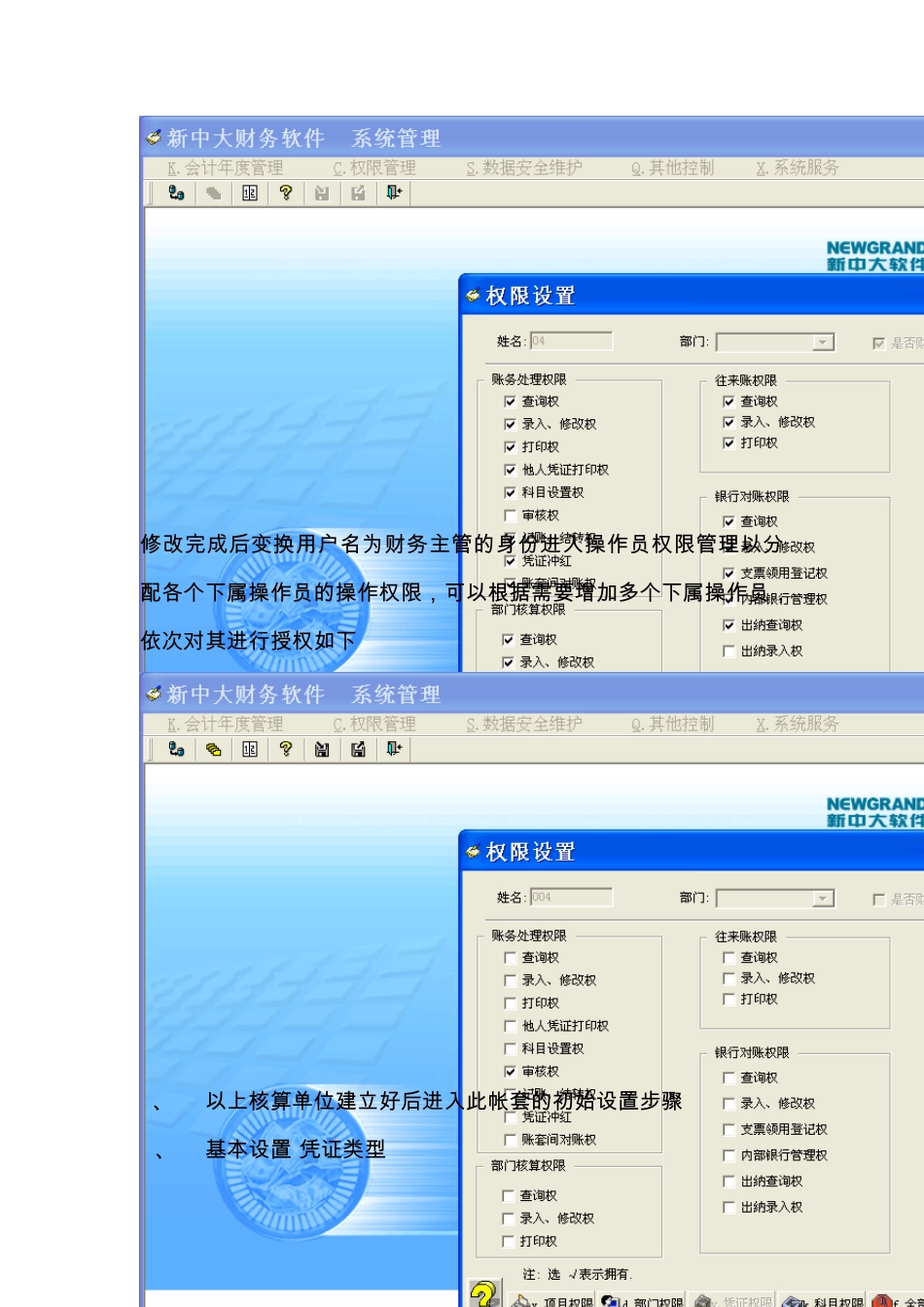Click the greyed stacked coins icon in user 04 window toolbar

[x=213, y=194]
